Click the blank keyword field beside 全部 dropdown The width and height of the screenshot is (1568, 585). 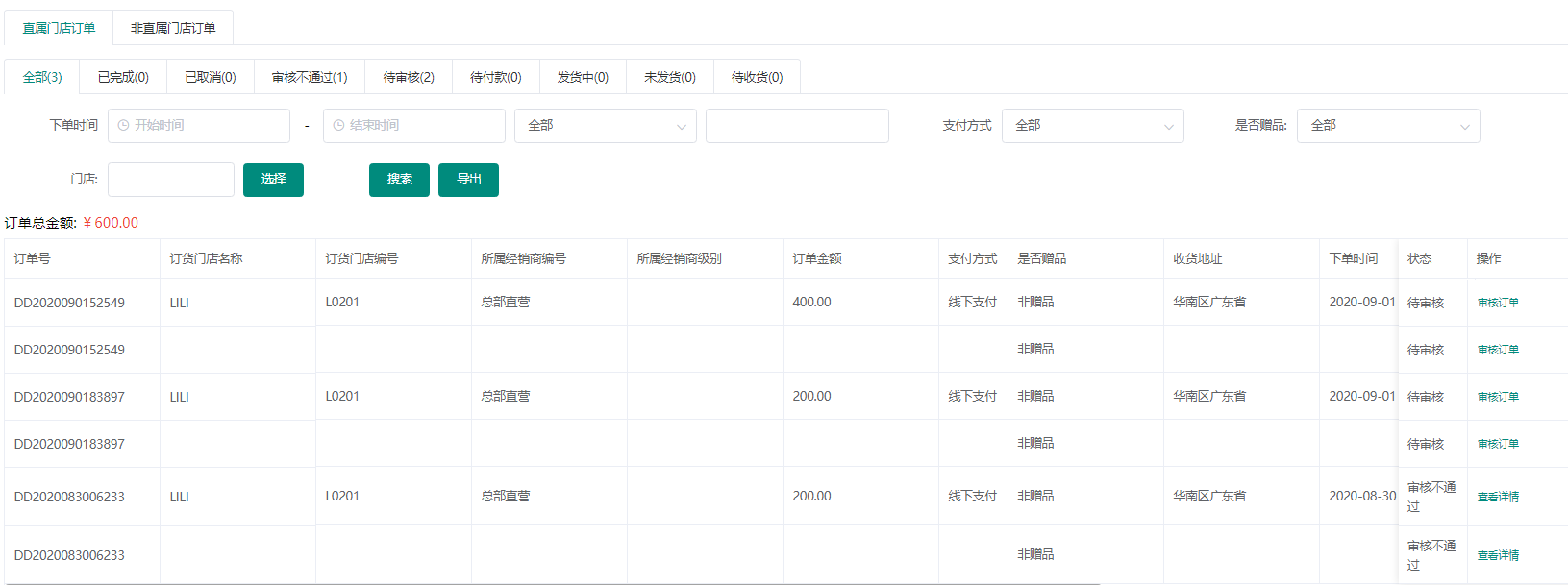797,126
